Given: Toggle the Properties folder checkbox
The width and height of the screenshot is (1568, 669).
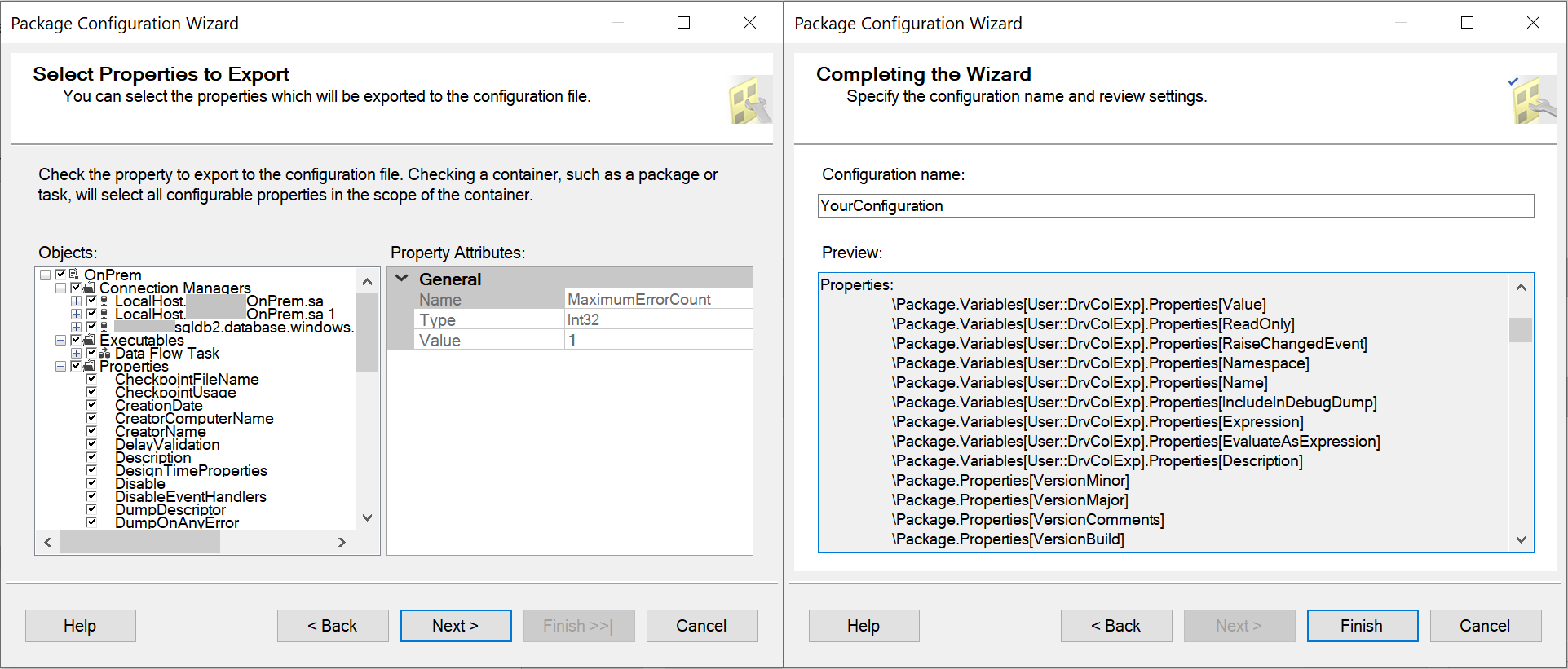Looking at the screenshot, I should coord(76,366).
